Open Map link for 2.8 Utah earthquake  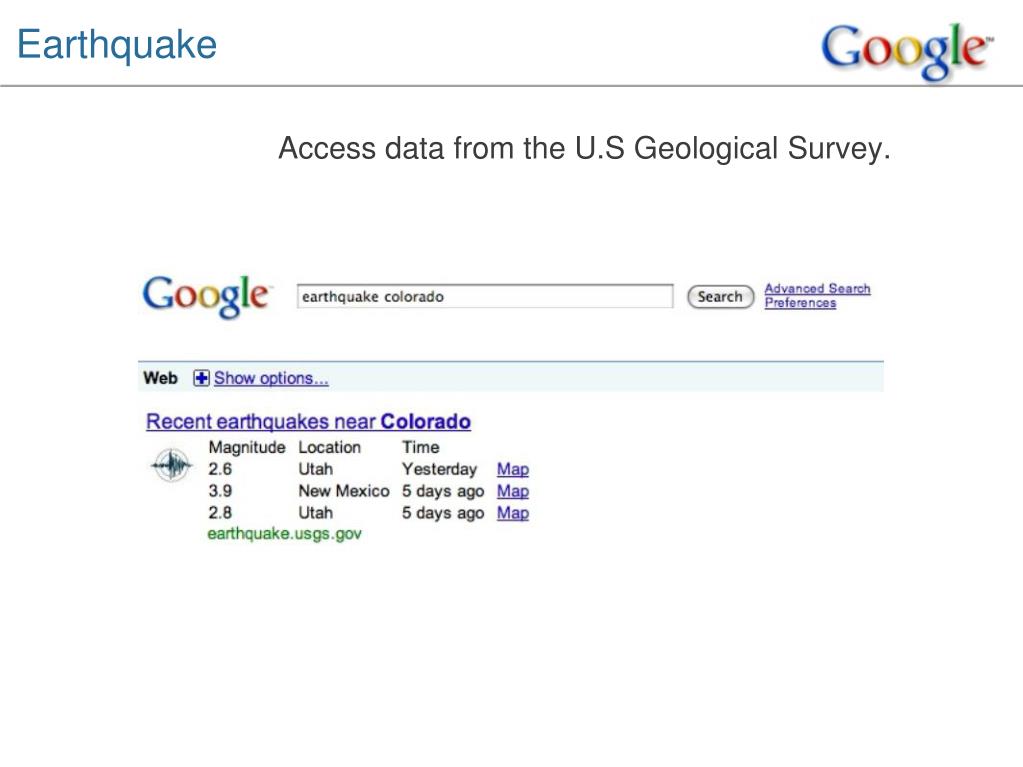click(513, 513)
